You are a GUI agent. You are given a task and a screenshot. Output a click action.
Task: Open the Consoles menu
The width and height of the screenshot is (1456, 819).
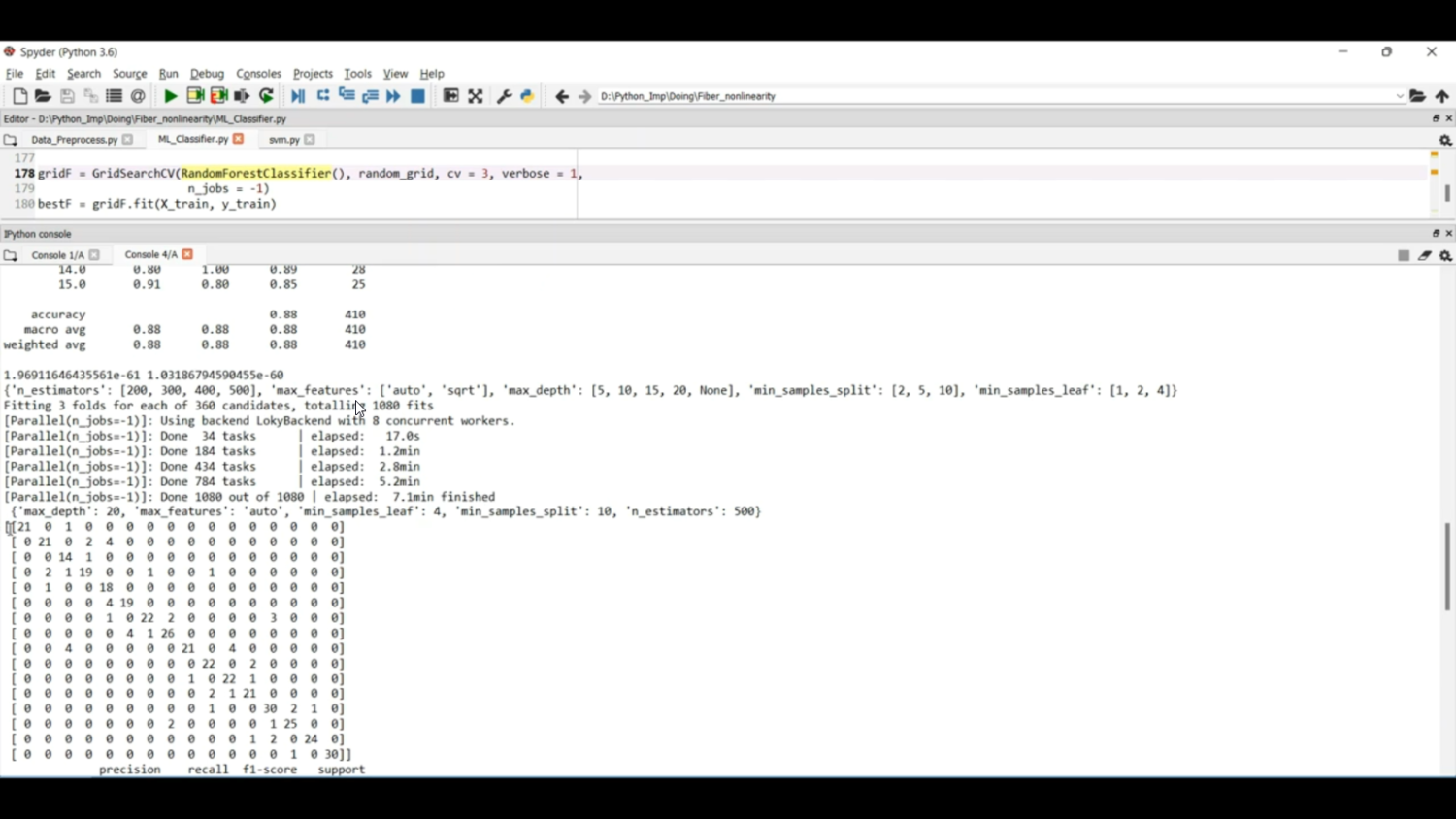click(258, 73)
